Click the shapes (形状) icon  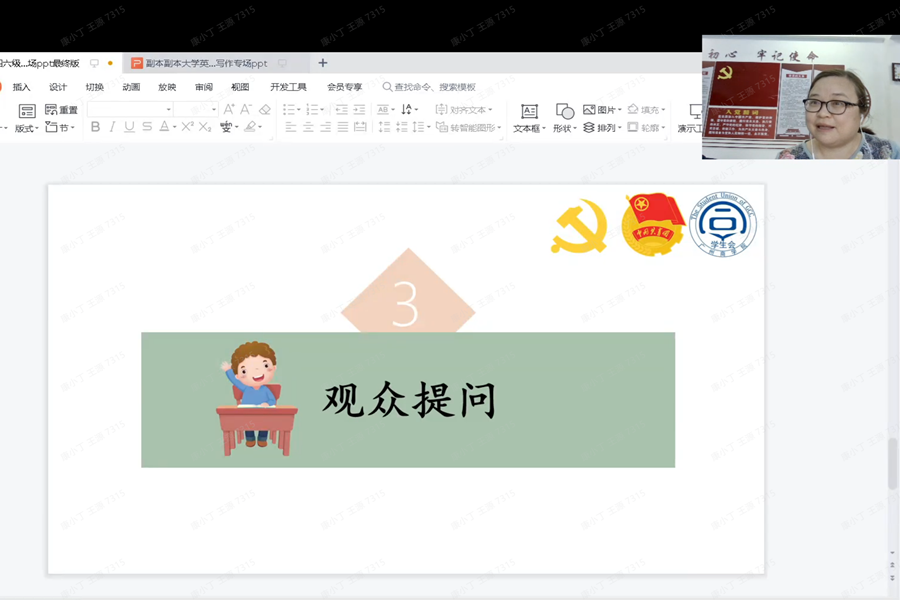click(564, 117)
